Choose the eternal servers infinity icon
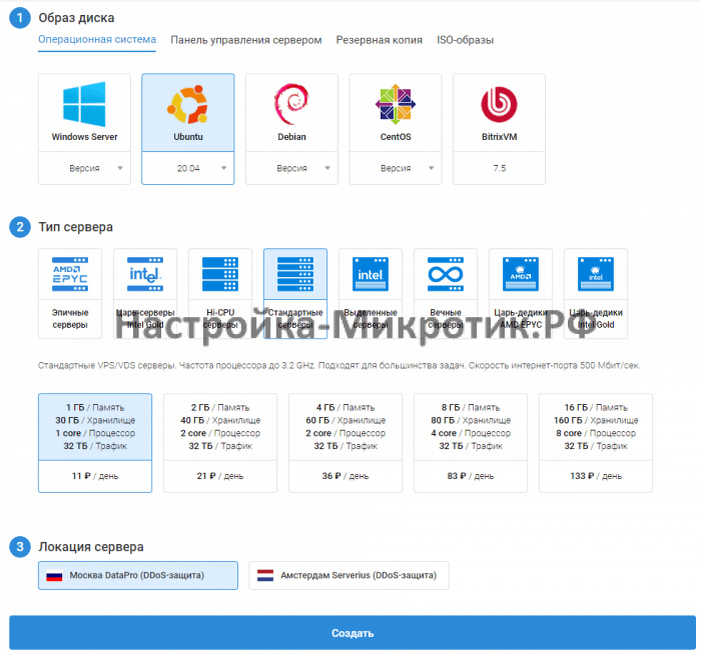The image size is (701, 654). point(445,274)
